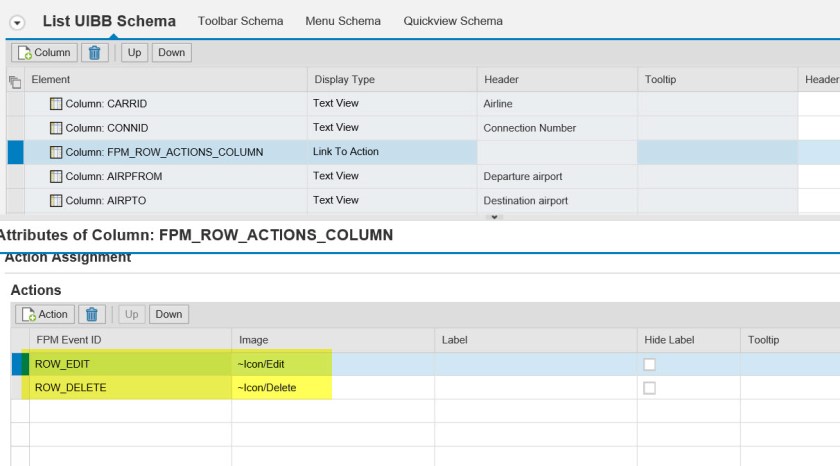840x466 pixels.
Task: Toggle Hide Label checkbox for ROW_DELETE
Action: pyautogui.click(x=650, y=388)
